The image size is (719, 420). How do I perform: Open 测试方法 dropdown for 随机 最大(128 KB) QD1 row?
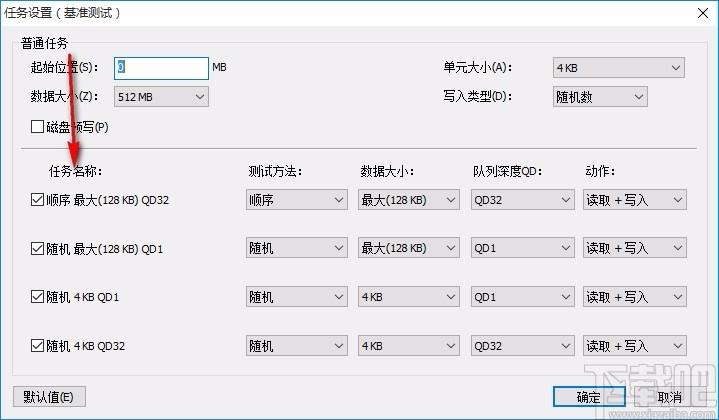coord(297,248)
